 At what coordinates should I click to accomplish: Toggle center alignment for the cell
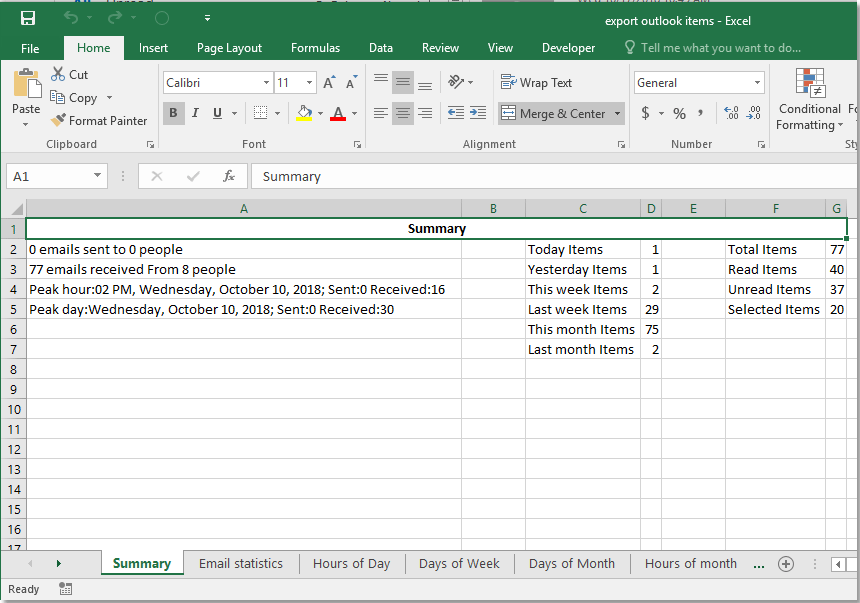[402, 113]
